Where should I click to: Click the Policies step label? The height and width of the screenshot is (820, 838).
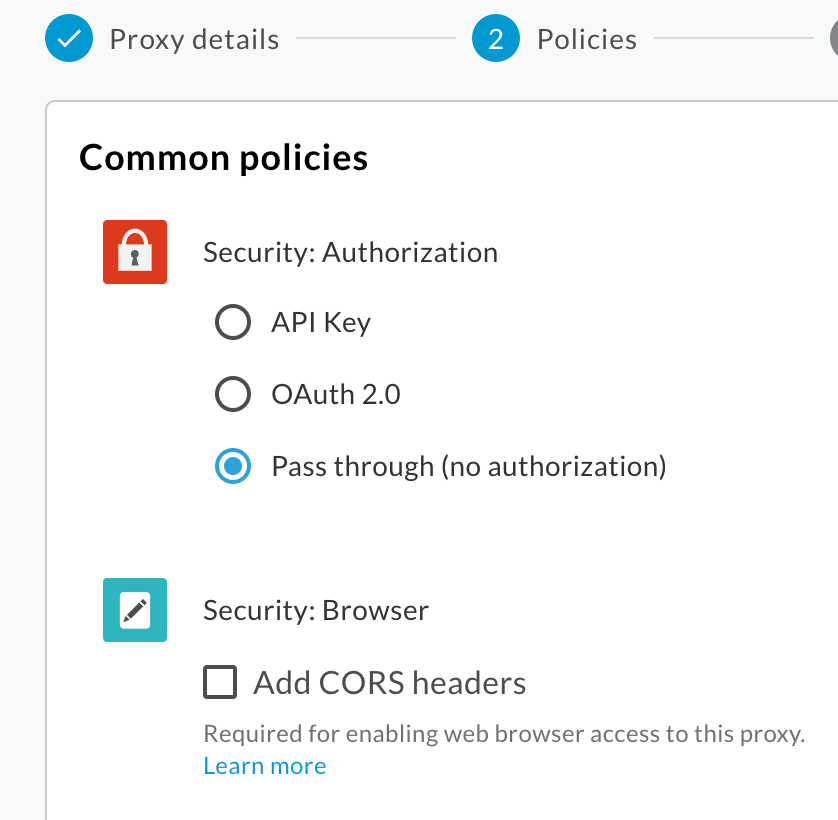[x=586, y=38]
